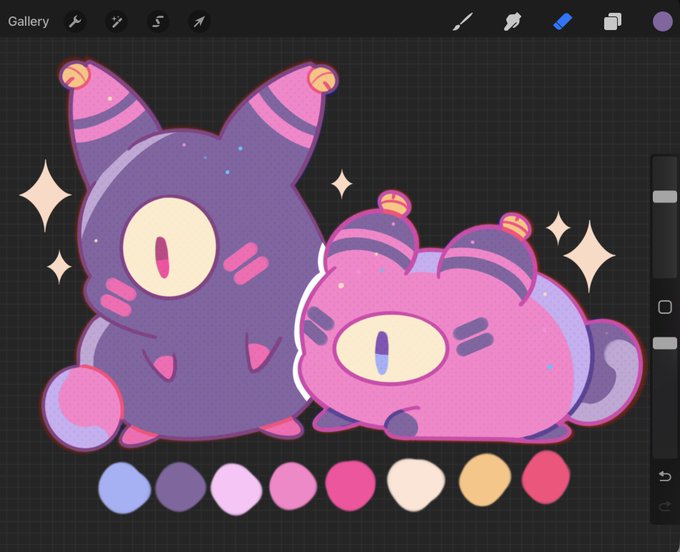Tap the purple creature's cream eye

170,248
